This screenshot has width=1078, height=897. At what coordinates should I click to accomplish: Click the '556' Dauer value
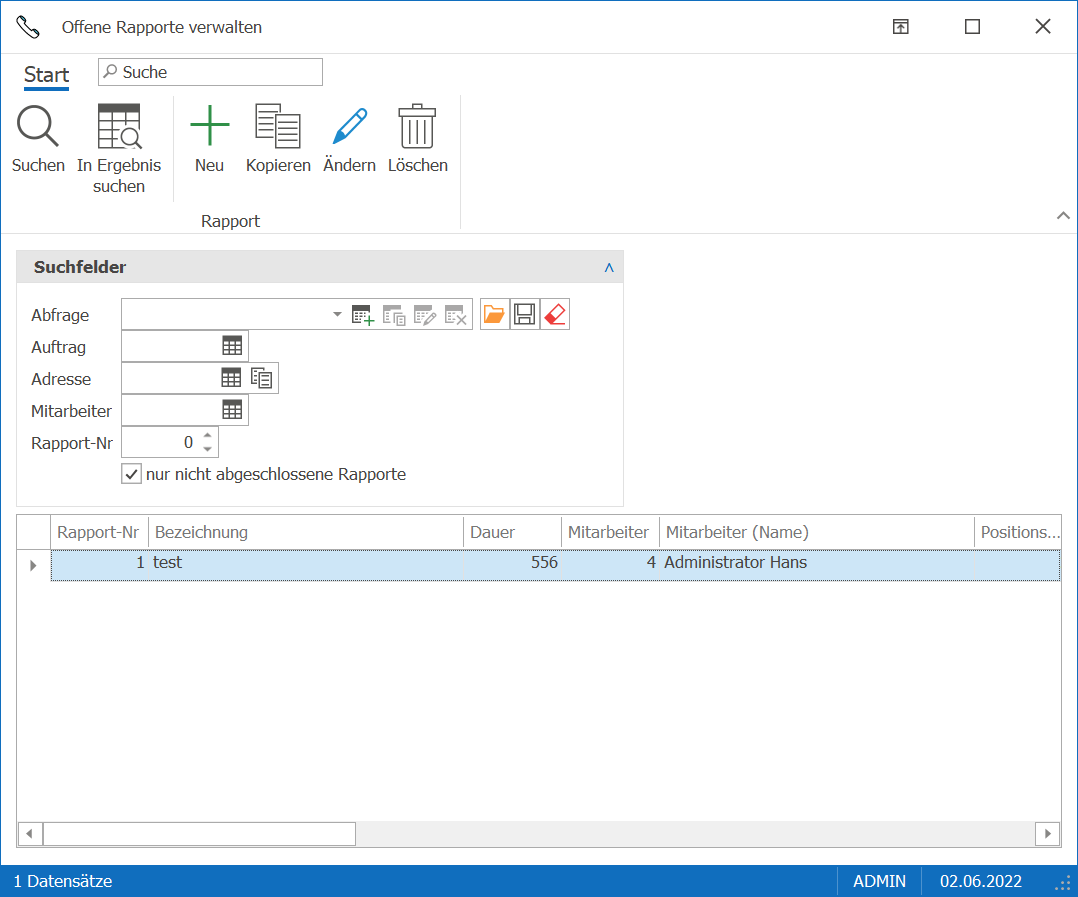click(x=544, y=563)
